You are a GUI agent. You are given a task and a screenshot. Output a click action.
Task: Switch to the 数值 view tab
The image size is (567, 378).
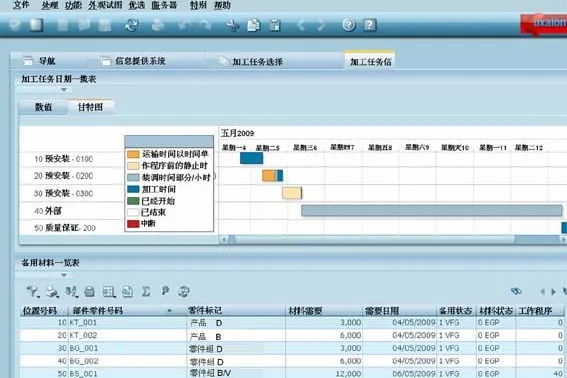[43, 107]
